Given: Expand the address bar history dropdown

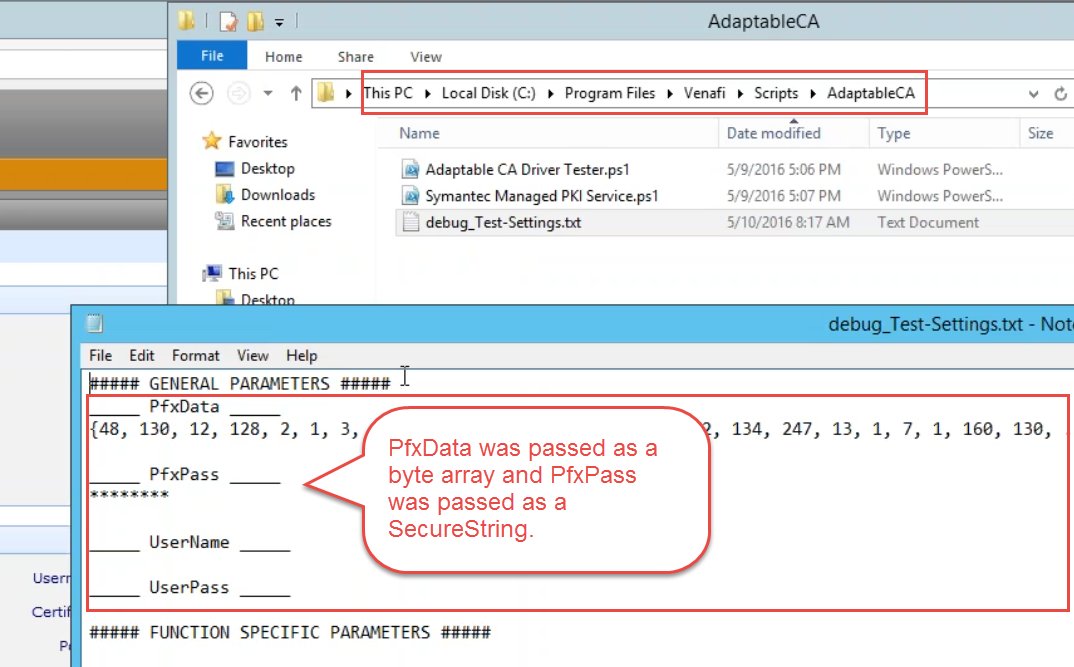Looking at the screenshot, I should pyautogui.click(x=1034, y=94).
